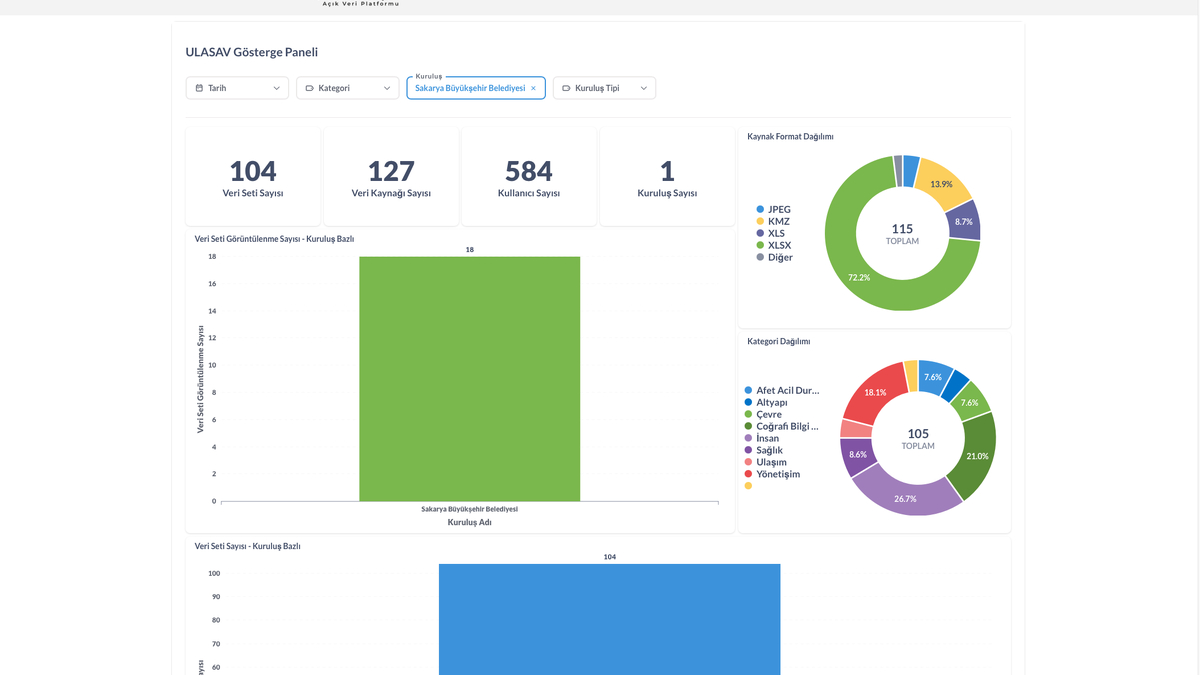1200x675 pixels.
Task: Toggle the Afet Acil Dur... legend entry
Action: [782, 390]
